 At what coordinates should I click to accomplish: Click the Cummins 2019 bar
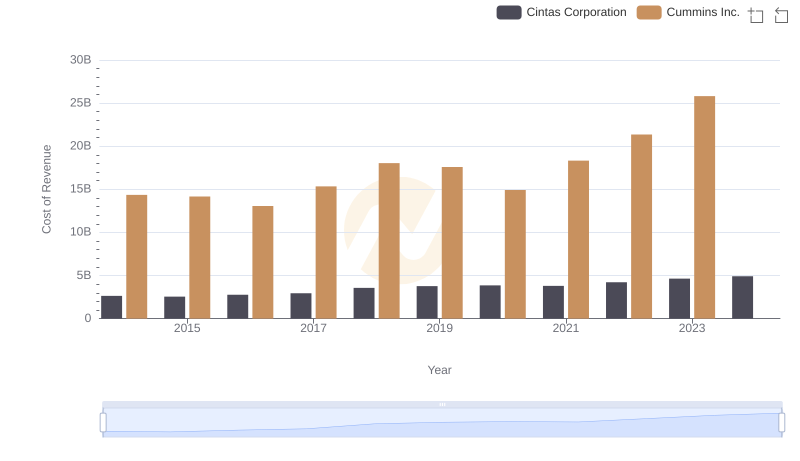tap(452, 243)
